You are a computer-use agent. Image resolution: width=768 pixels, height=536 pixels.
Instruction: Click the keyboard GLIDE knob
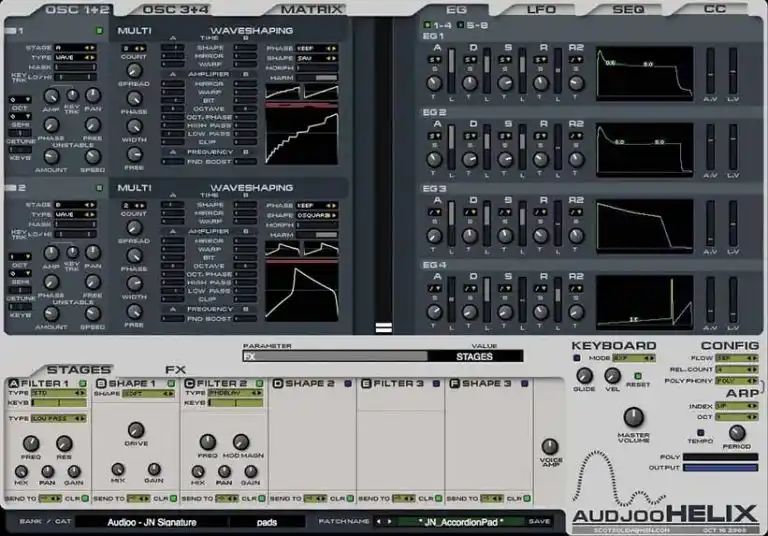pos(584,376)
